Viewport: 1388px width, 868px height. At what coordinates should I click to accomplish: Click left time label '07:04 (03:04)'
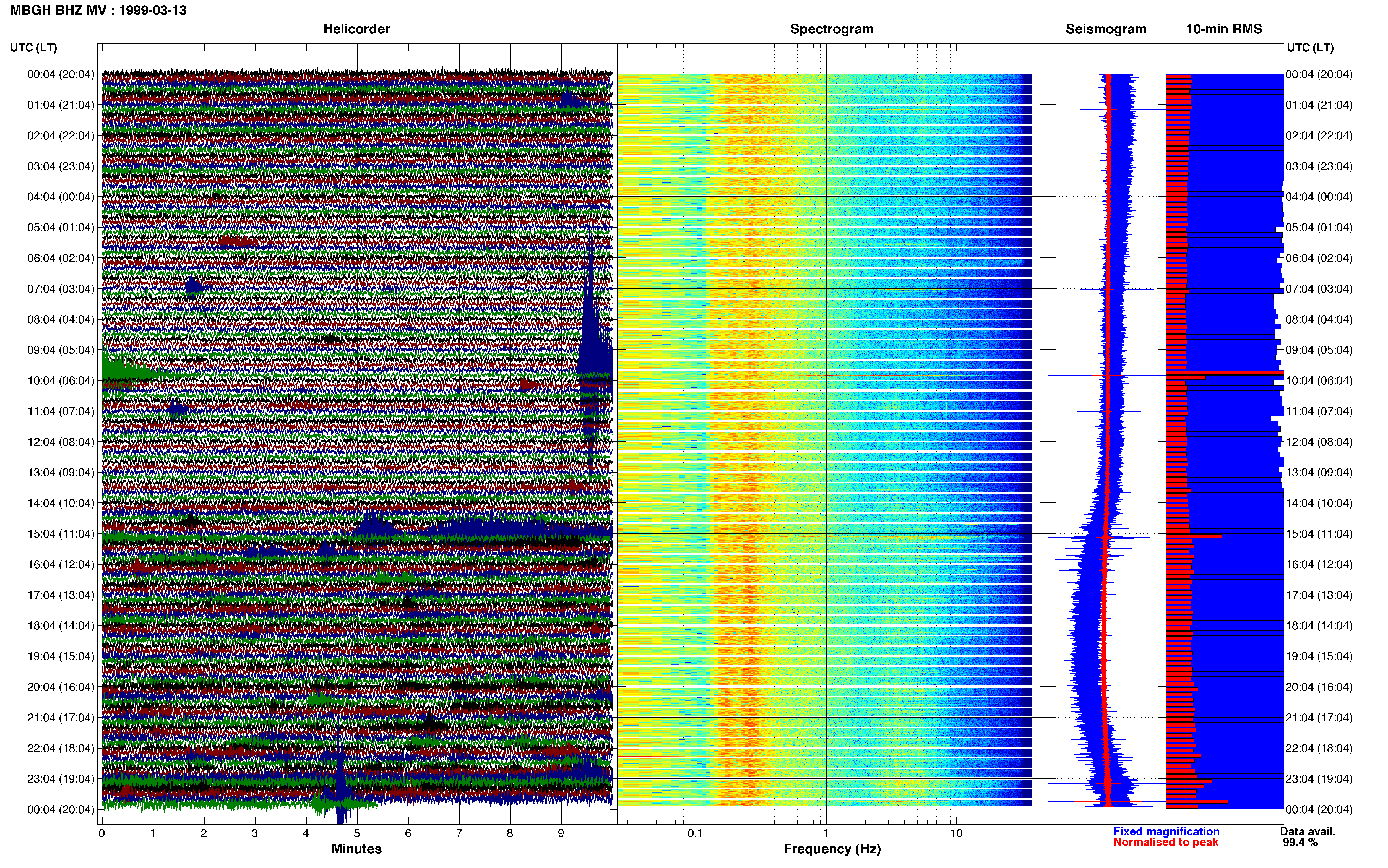[x=61, y=289]
